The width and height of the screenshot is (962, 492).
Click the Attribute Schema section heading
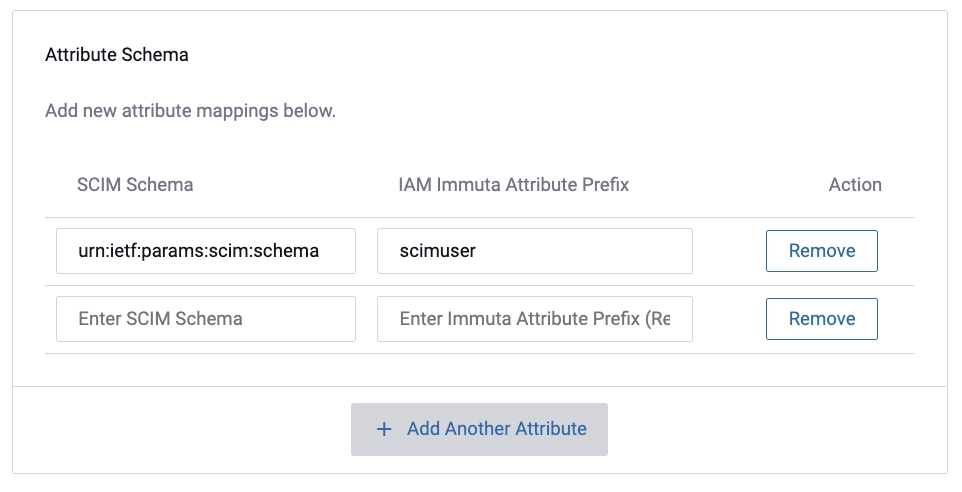(x=117, y=55)
